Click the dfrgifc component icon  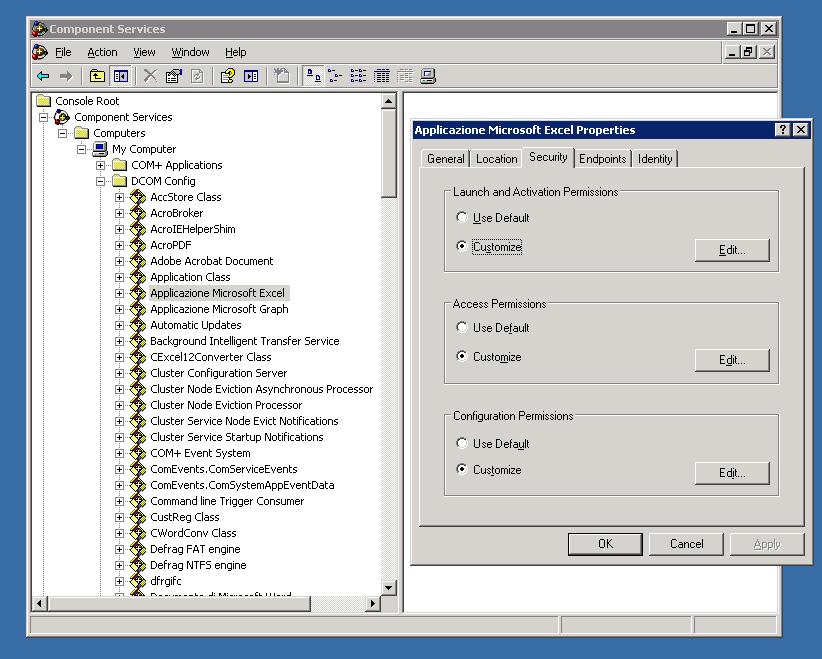point(138,581)
